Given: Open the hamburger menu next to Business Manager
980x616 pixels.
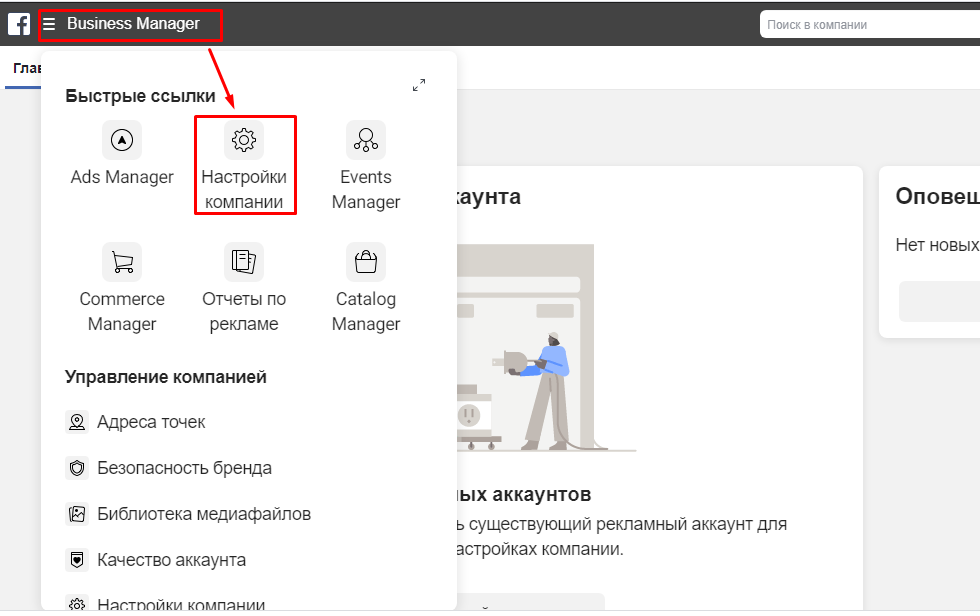Looking at the screenshot, I should click(x=49, y=24).
